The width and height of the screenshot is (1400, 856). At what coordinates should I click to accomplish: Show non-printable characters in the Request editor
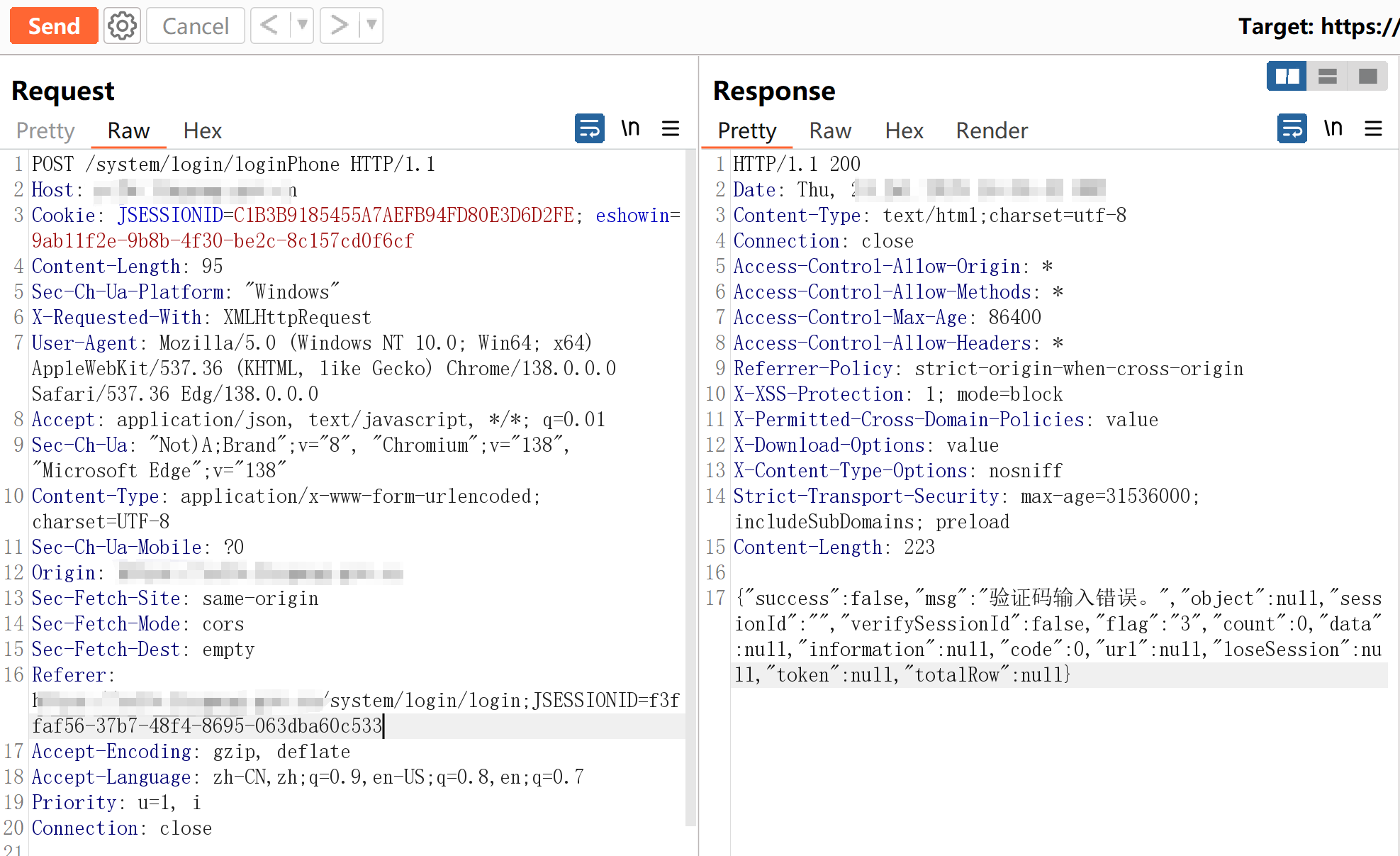click(630, 128)
